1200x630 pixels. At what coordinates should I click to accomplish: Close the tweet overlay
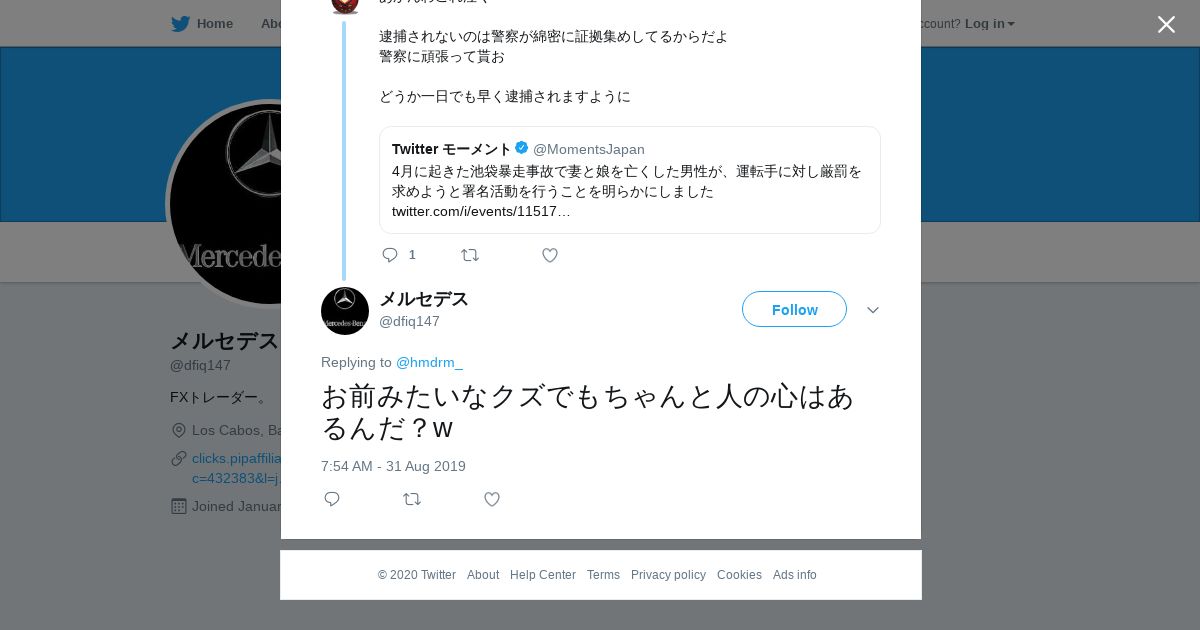(x=1166, y=25)
